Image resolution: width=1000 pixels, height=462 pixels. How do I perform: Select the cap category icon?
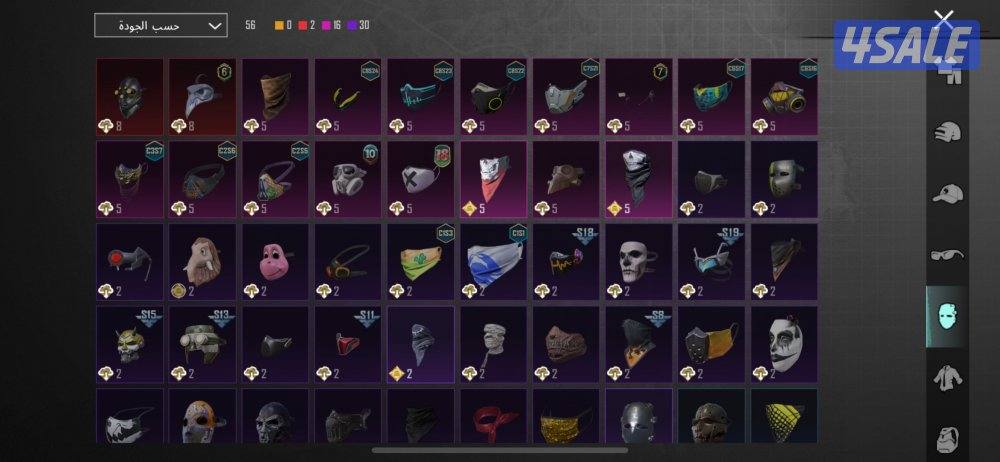click(948, 193)
